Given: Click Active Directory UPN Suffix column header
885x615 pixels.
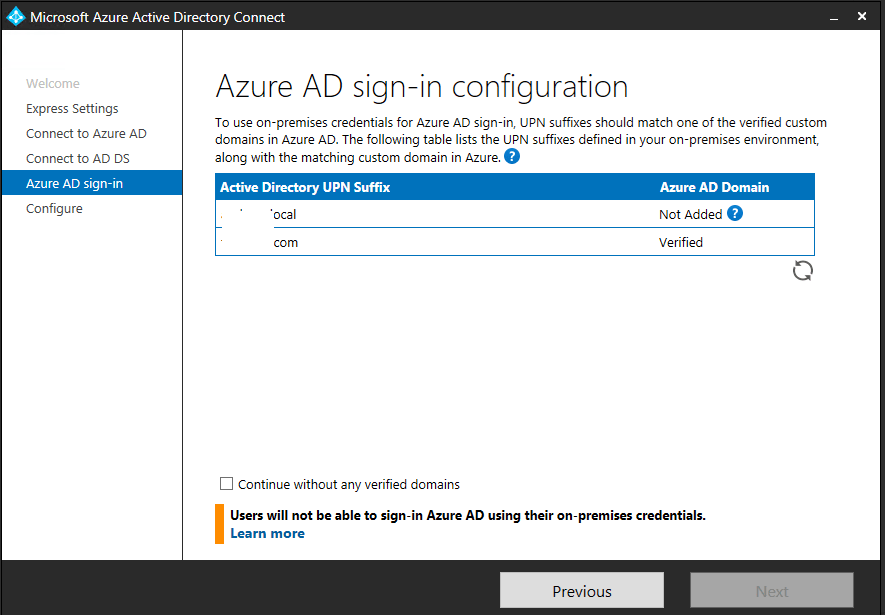Looking at the screenshot, I should point(305,187).
